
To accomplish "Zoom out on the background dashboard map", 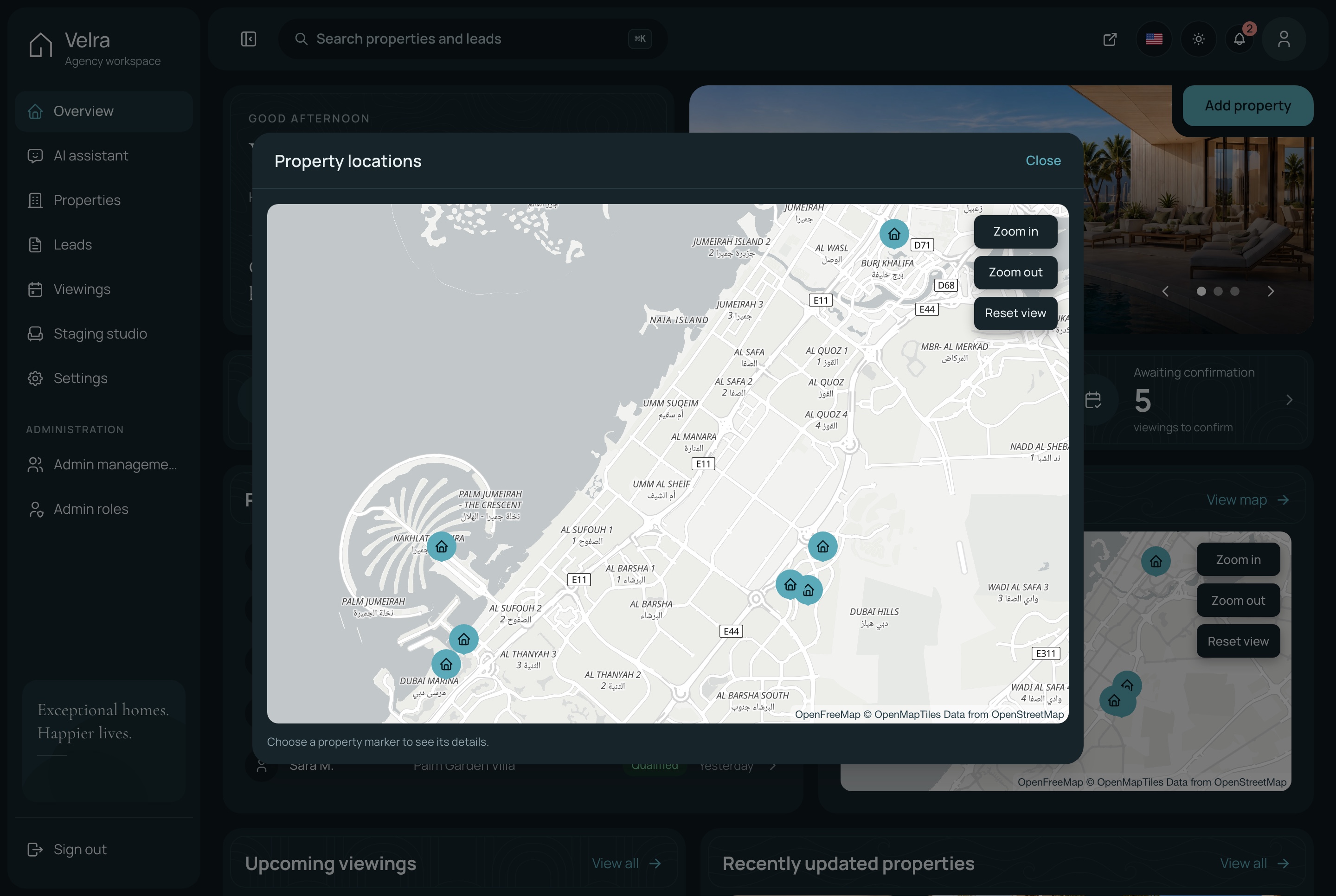I will coord(1238,600).
